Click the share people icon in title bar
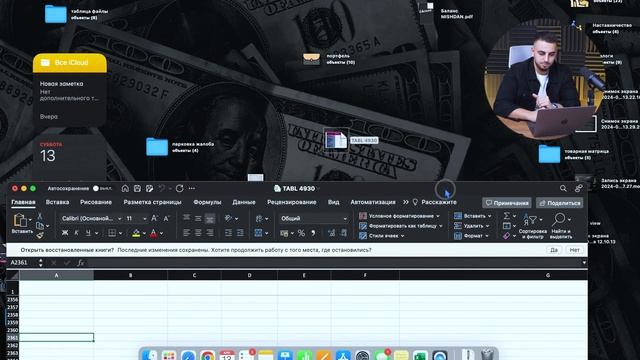This screenshot has width=640, height=360. 578,188
